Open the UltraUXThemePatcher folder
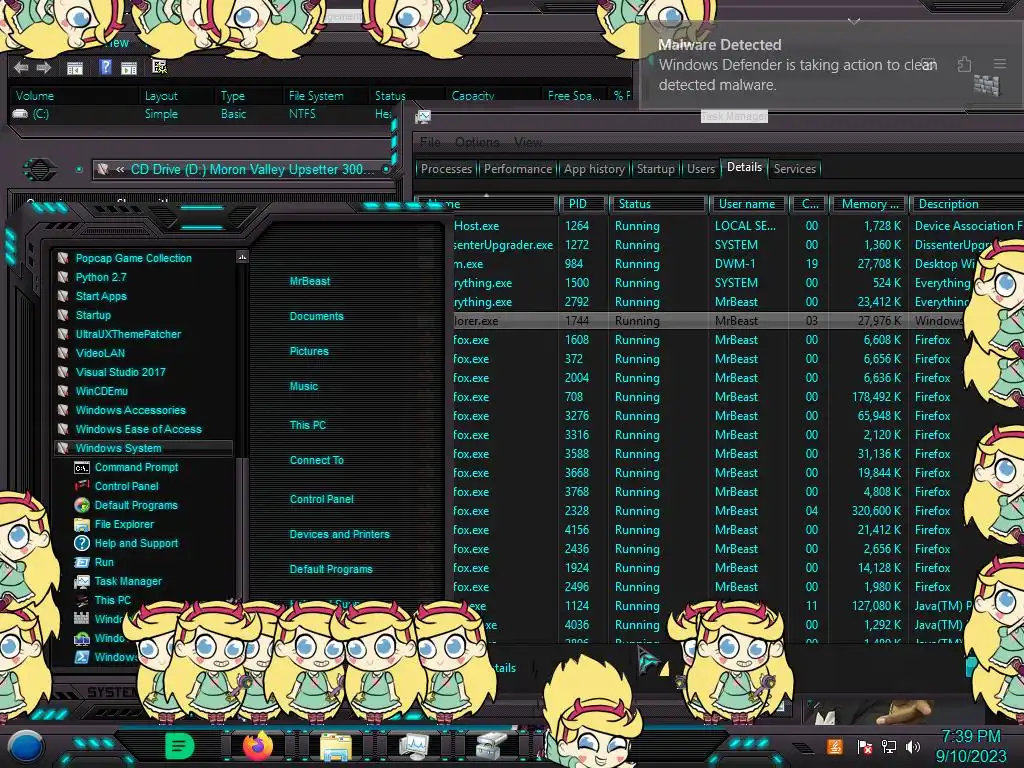Image resolution: width=1024 pixels, height=768 pixels. (128, 334)
